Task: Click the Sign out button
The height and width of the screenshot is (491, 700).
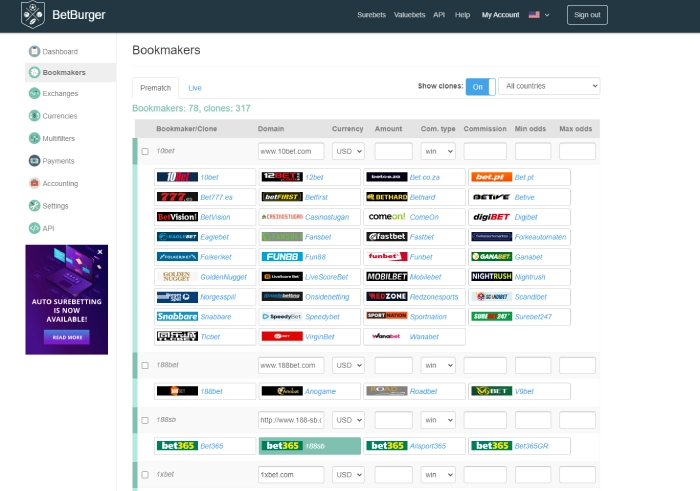Action: [586, 15]
